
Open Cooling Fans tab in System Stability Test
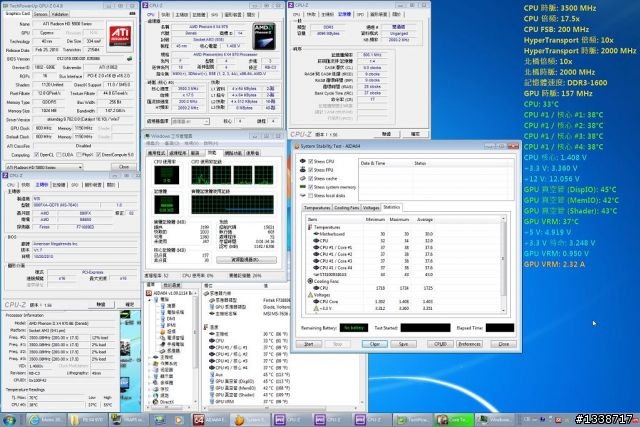[x=347, y=208]
